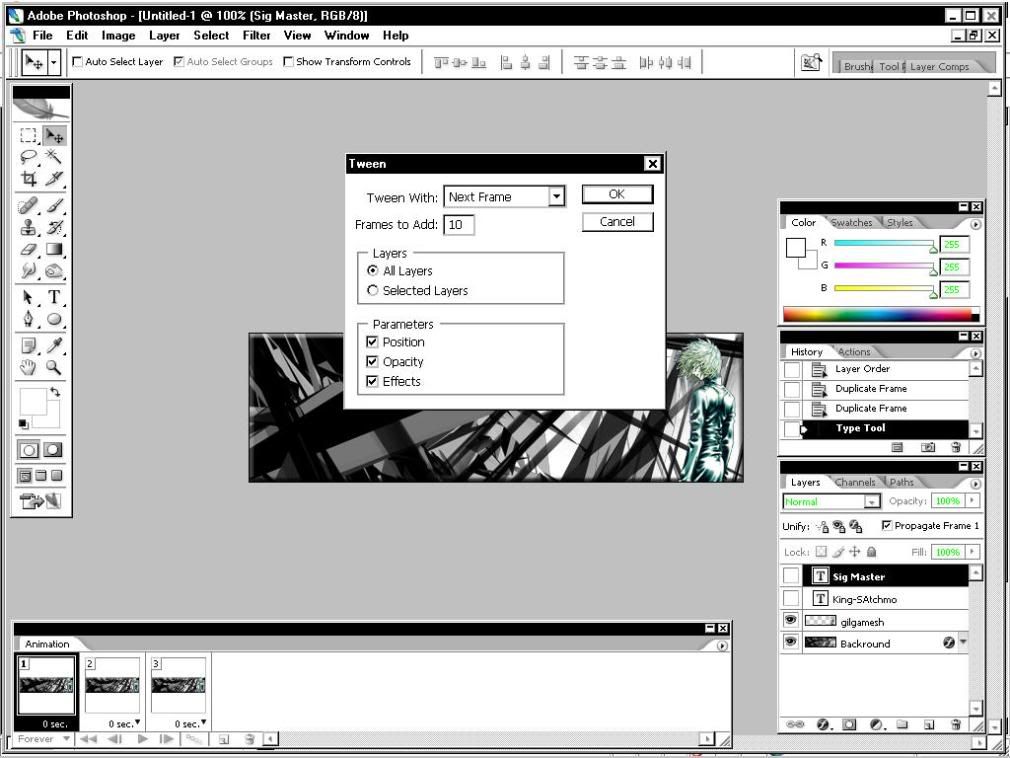Open the Animation panel options menu

[x=722, y=645]
